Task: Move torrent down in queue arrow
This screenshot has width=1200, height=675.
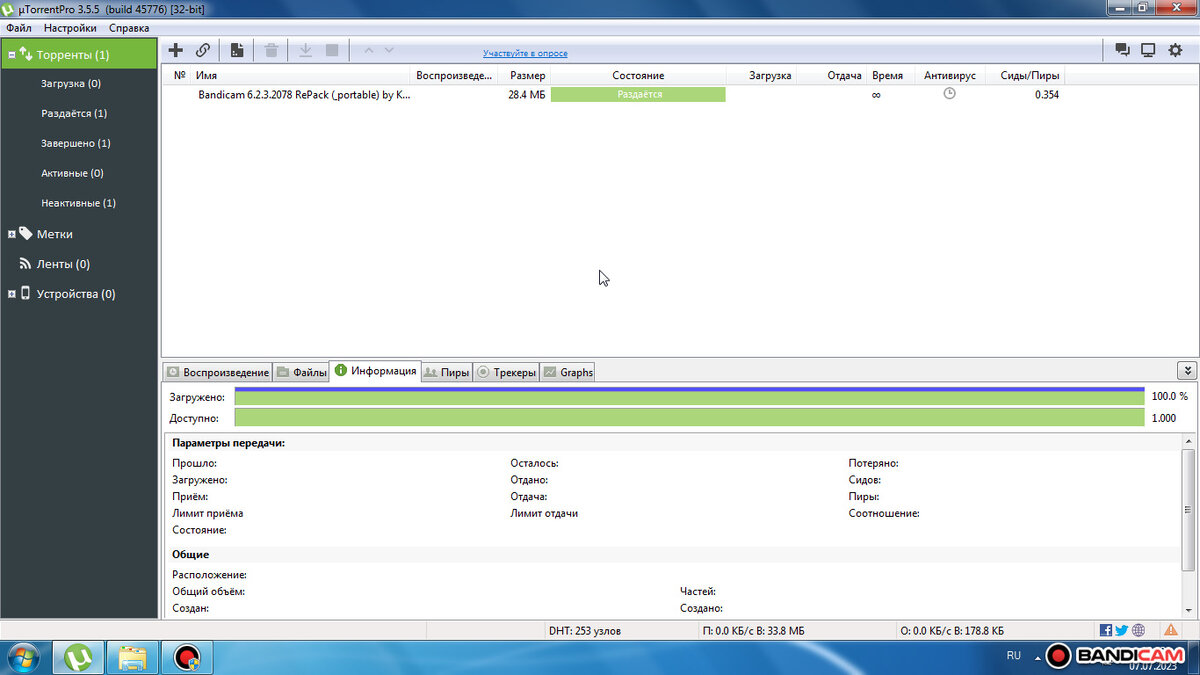Action: 389,50
